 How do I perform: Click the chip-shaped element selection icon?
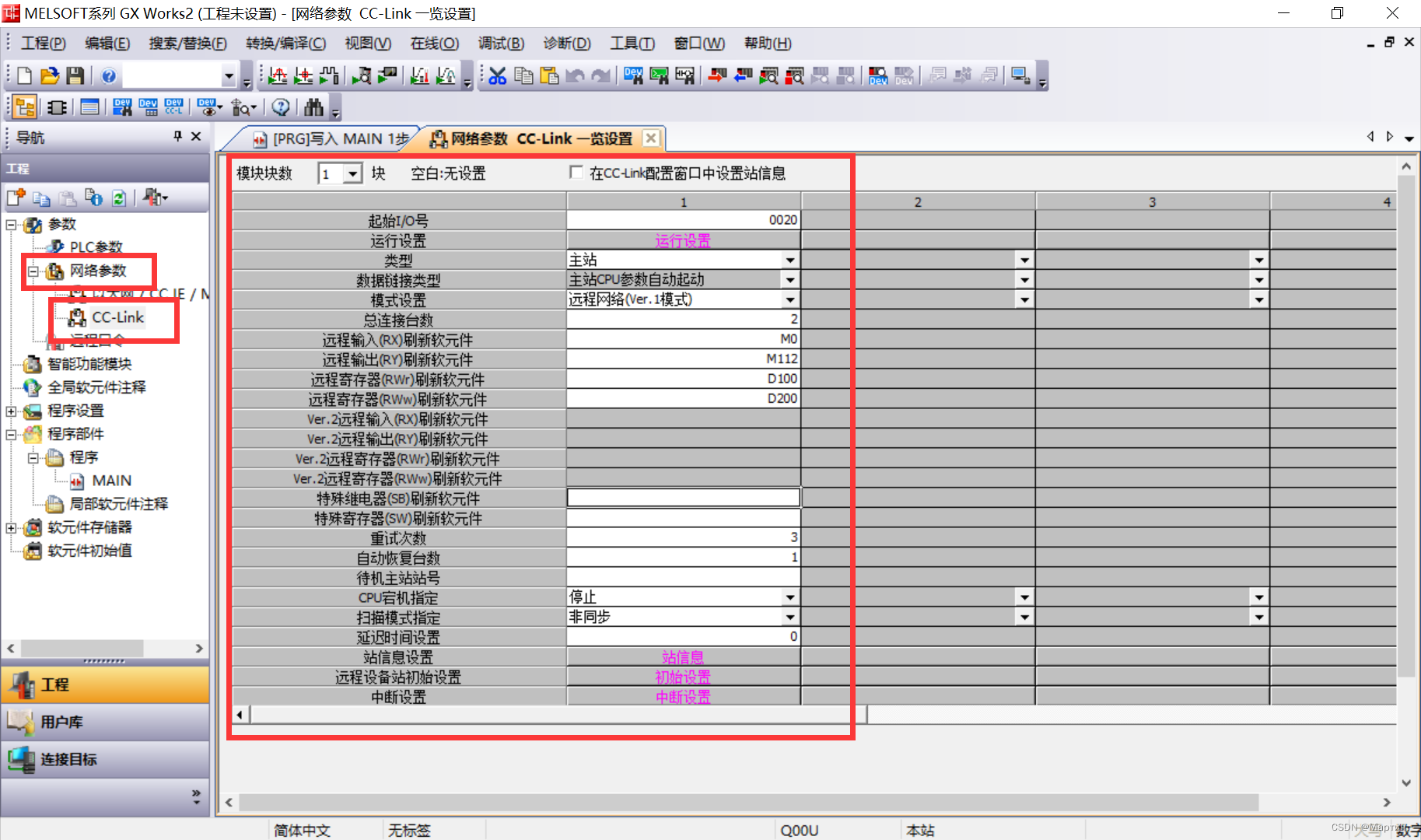(x=57, y=107)
